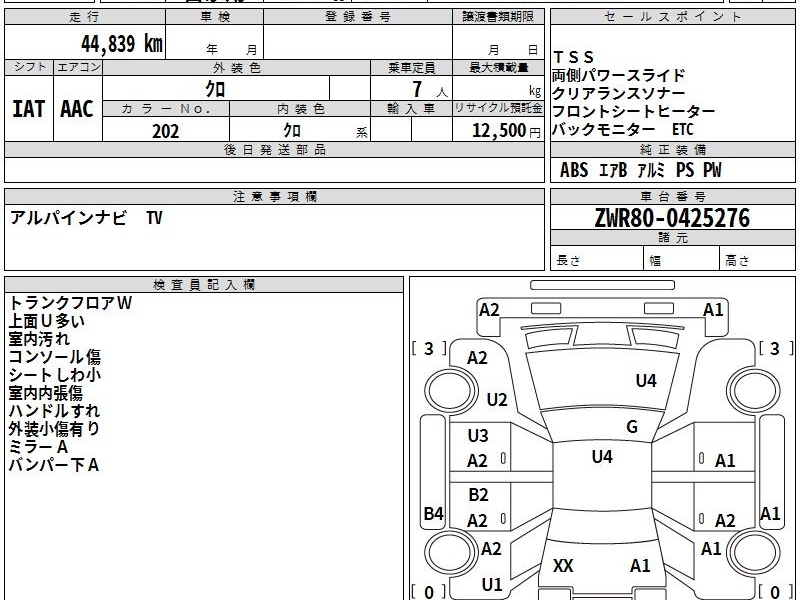Click the エアB airbag equipment label
The image size is (800, 600).
tap(613, 170)
